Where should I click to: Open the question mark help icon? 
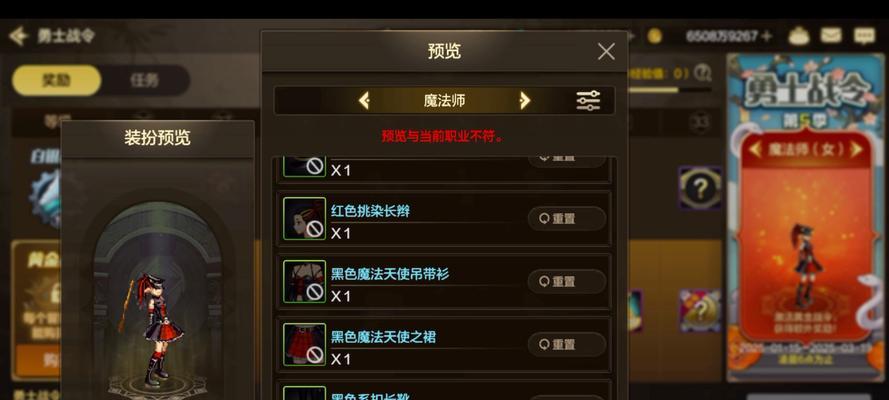(702, 73)
